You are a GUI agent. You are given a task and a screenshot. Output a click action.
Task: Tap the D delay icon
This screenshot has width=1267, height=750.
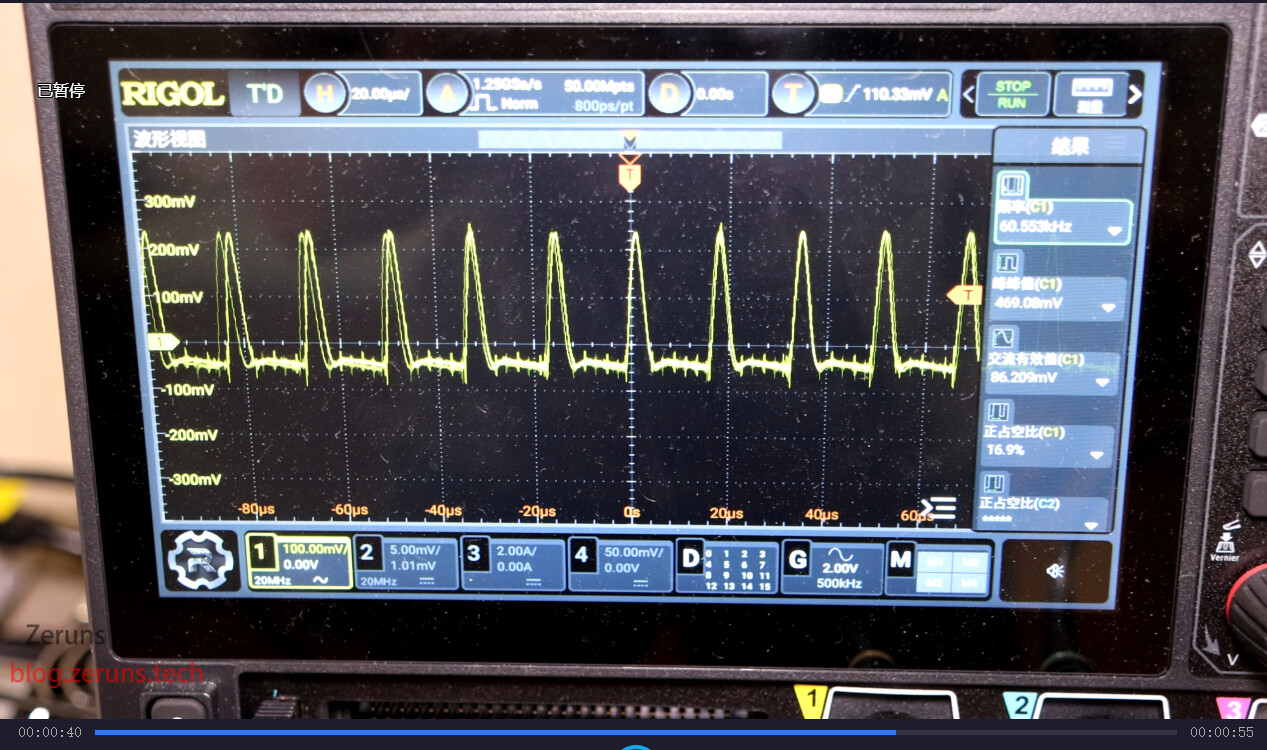click(x=669, y=95)
